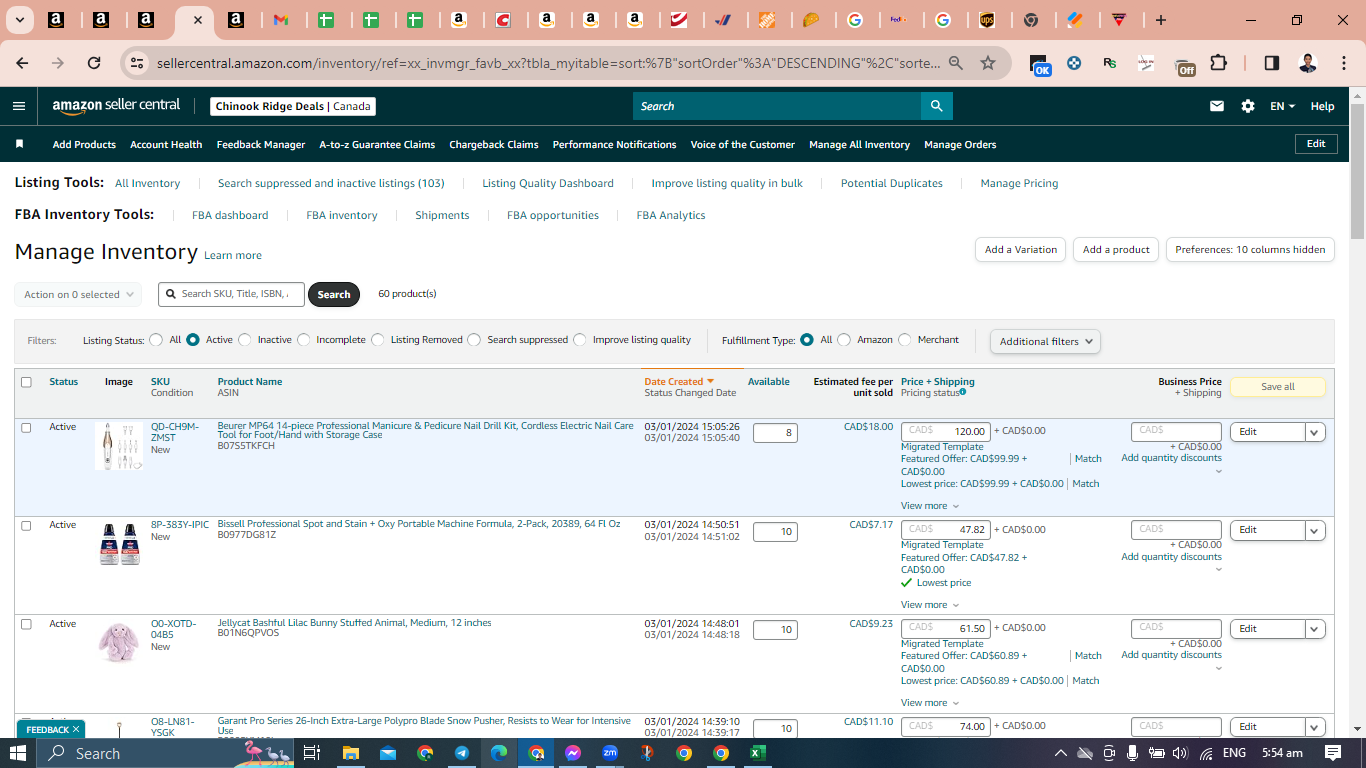Switch to the Gmail tab
The height and width of the screenshot is (768, 1366).
click(x=281, y=20)
